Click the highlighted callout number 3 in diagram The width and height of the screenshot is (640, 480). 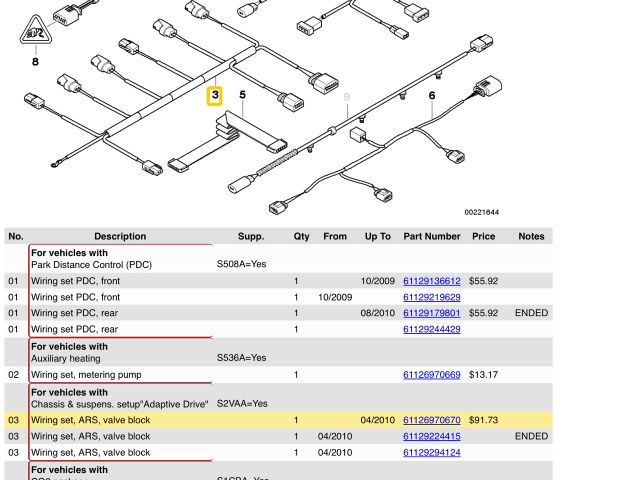point(215,96)
